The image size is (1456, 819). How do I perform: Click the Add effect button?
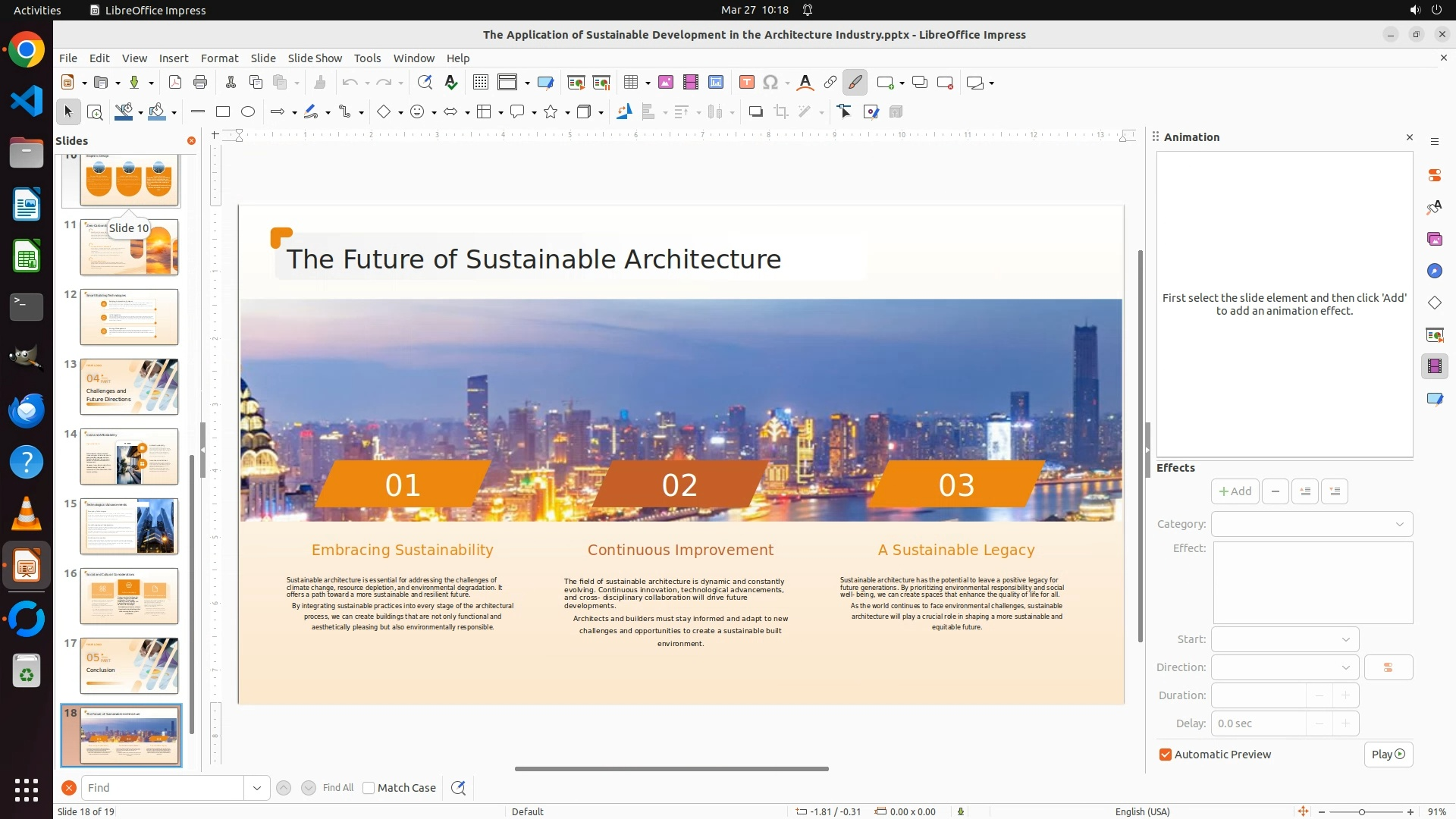click(x=1235, y=491)
